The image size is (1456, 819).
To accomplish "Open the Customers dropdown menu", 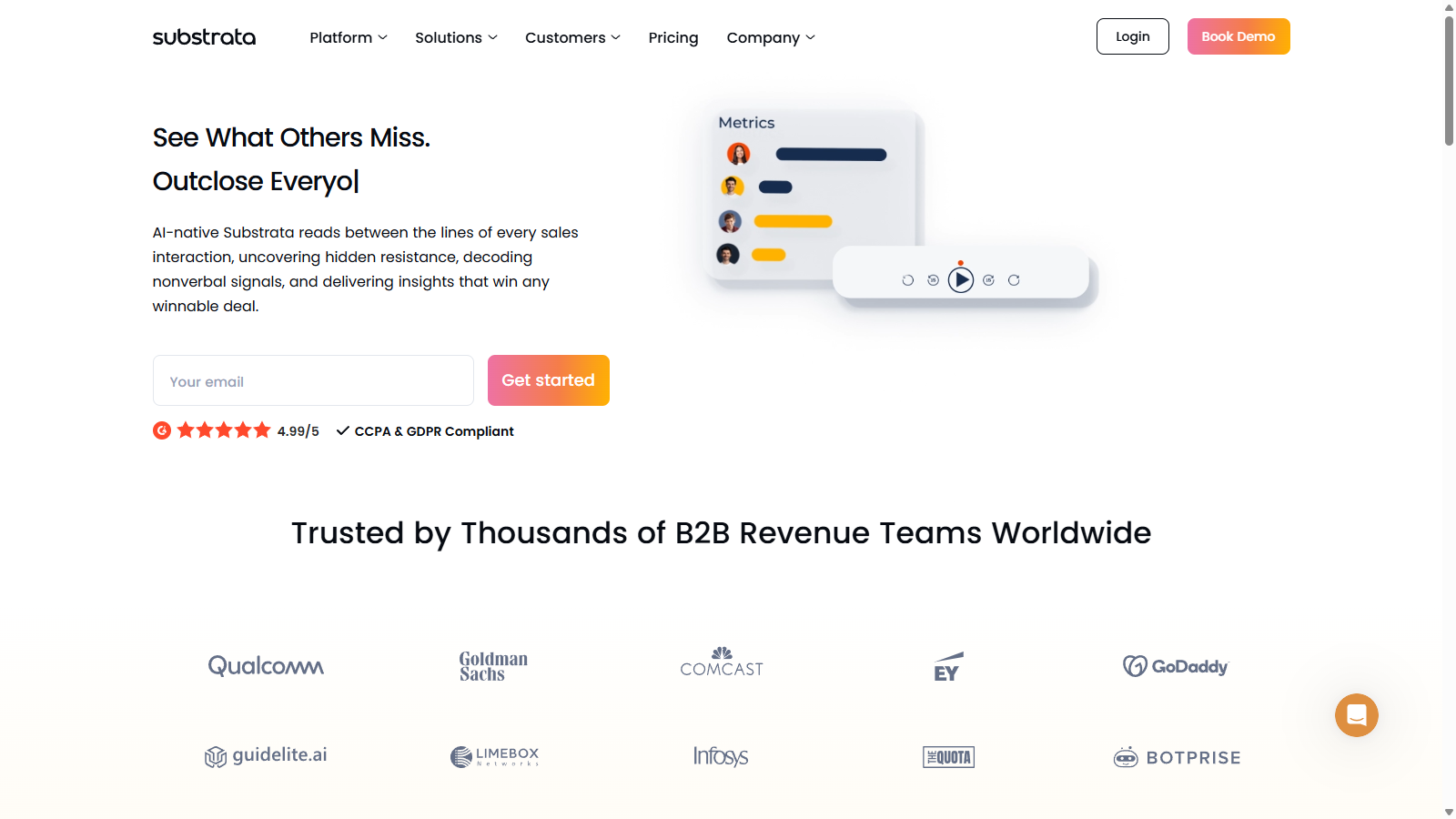I will click(x=572, y=37).
